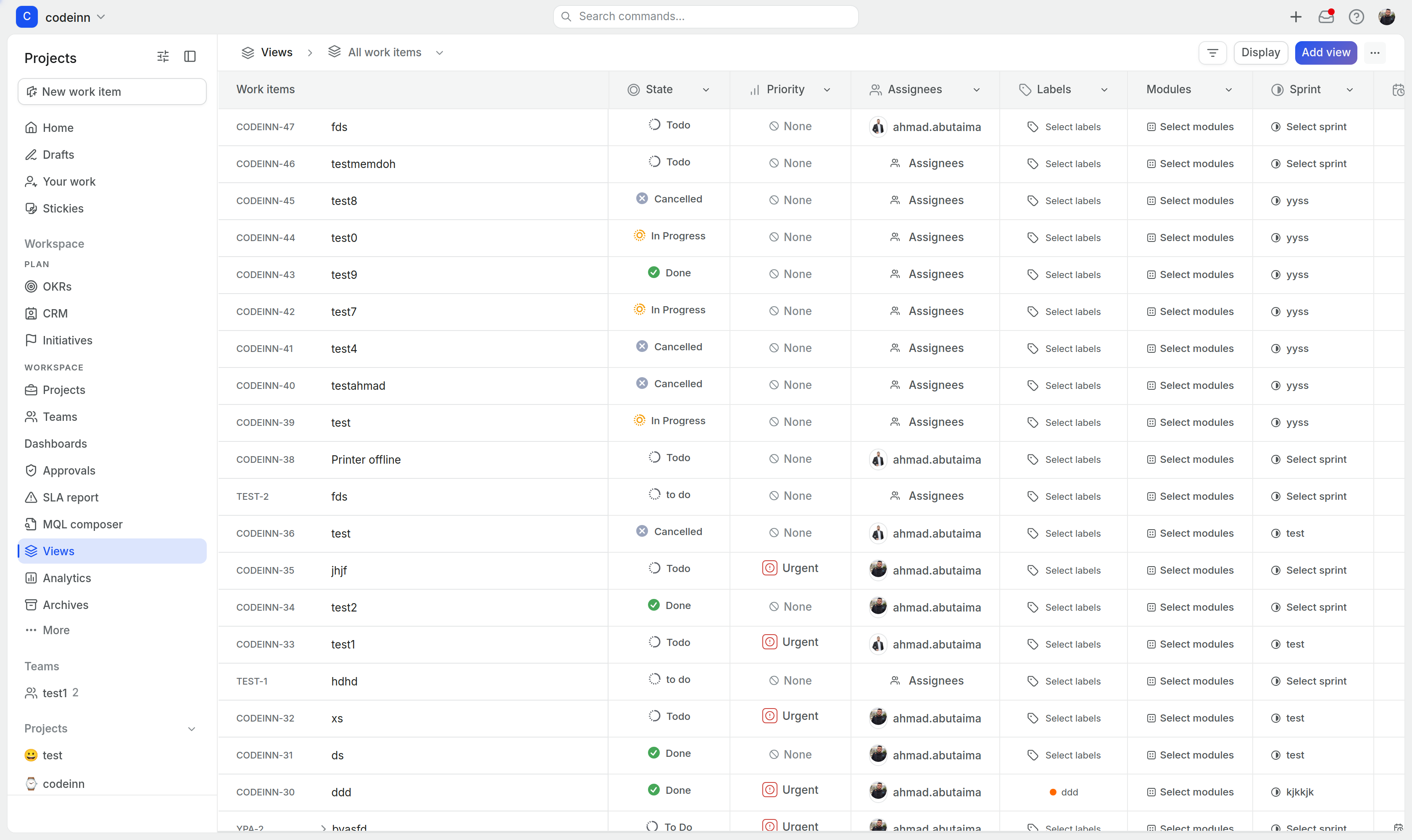Click the Display button
The width and height of the screenshot is (1412, 840).
(x=1261, y=52)
